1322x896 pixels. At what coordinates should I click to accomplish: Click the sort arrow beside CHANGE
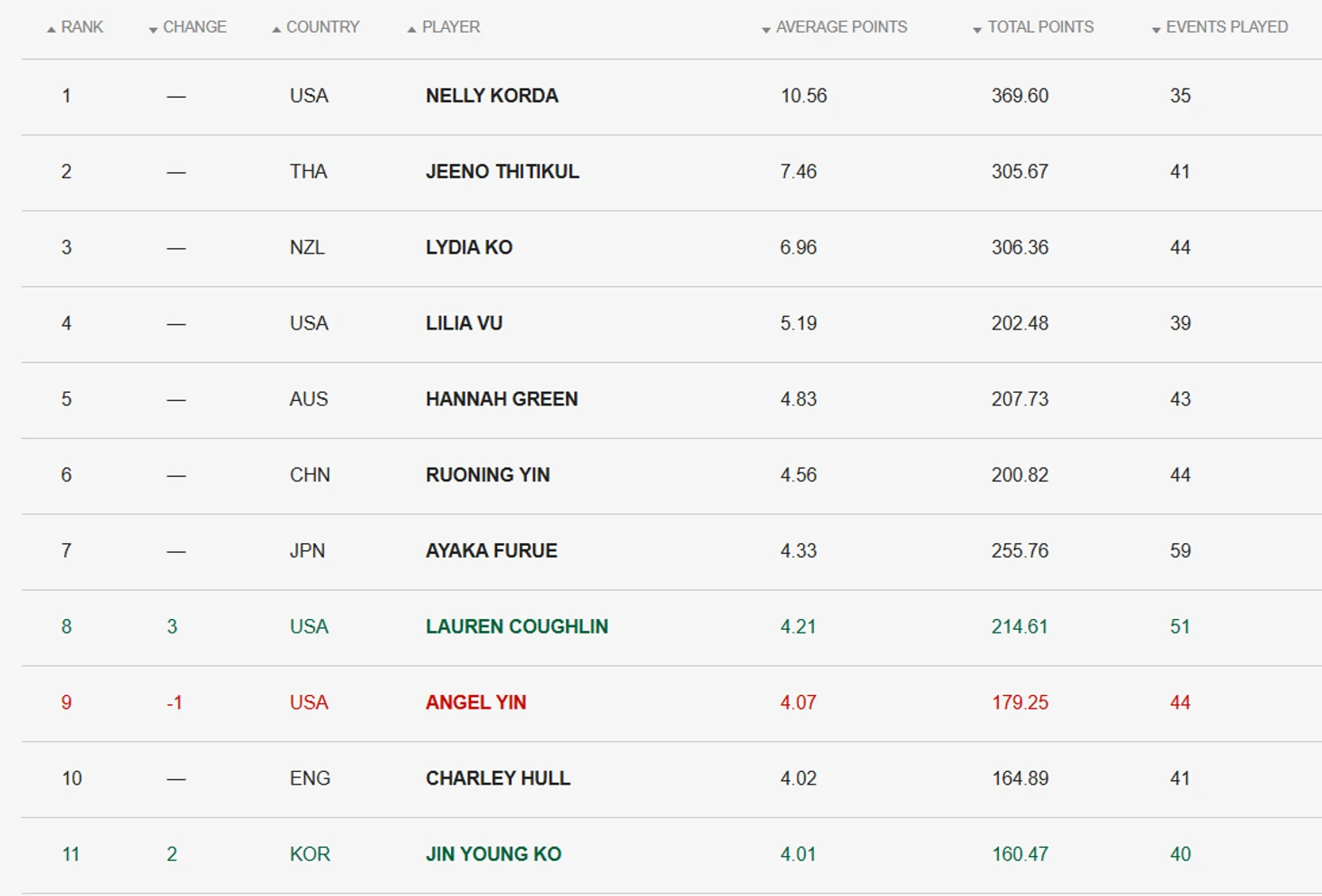tap(153, 30)
